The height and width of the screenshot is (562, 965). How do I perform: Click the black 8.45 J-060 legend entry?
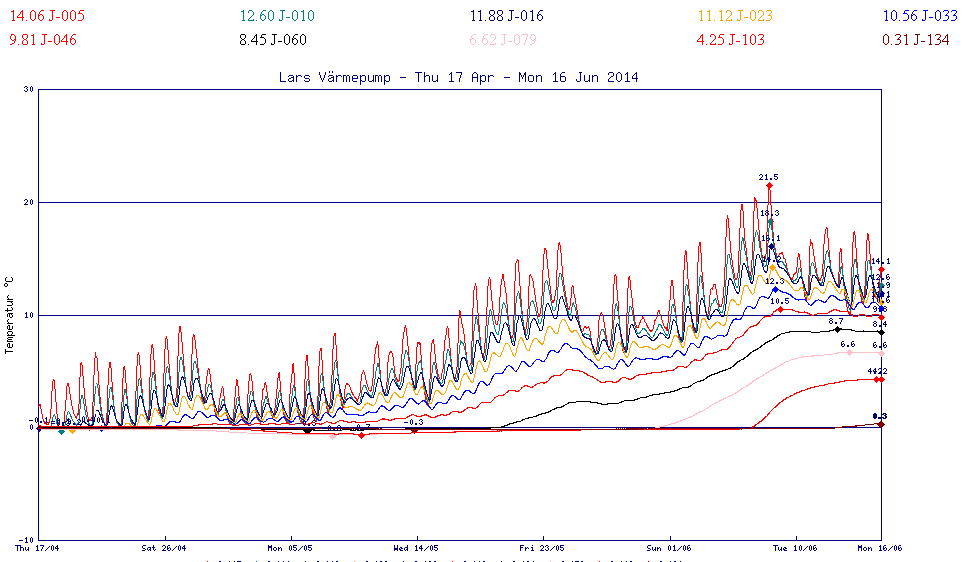273,40
